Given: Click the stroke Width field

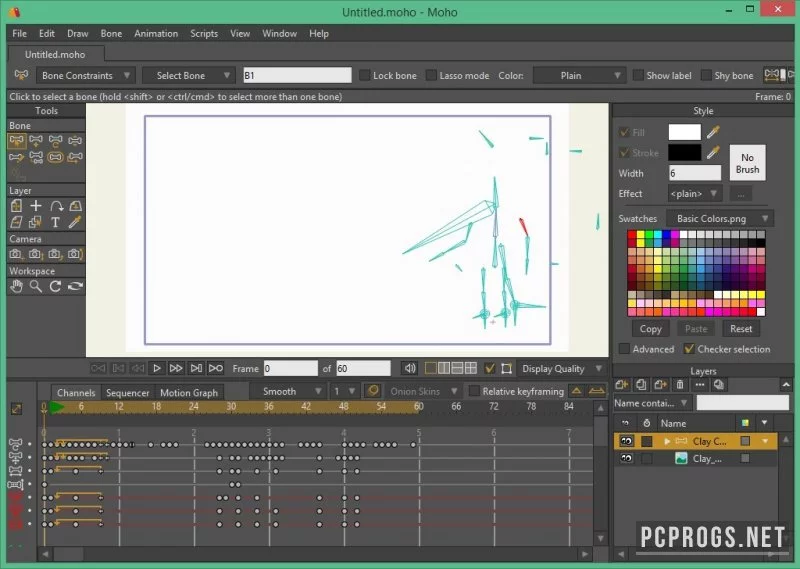Looking at the screenshot, I should point(695,173).
